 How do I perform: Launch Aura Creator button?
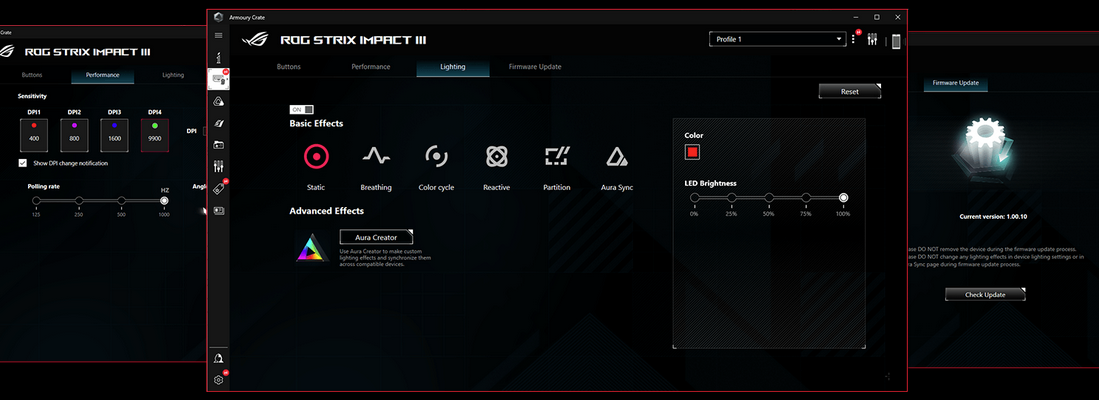pyautogui.click(x=369, y=237)
